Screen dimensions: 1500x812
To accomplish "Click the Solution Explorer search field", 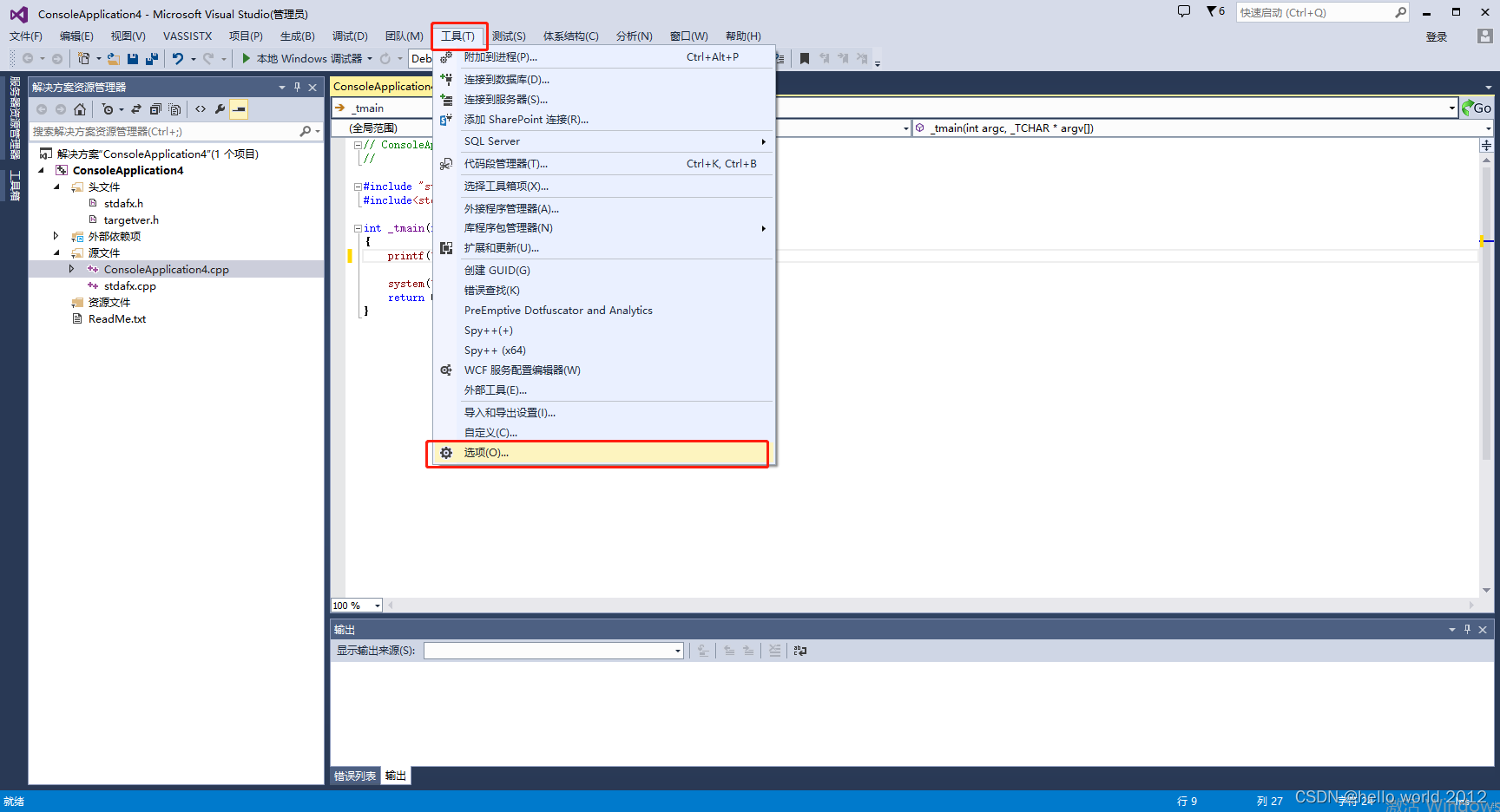I will pyautogui.click(x=163, y=131).
